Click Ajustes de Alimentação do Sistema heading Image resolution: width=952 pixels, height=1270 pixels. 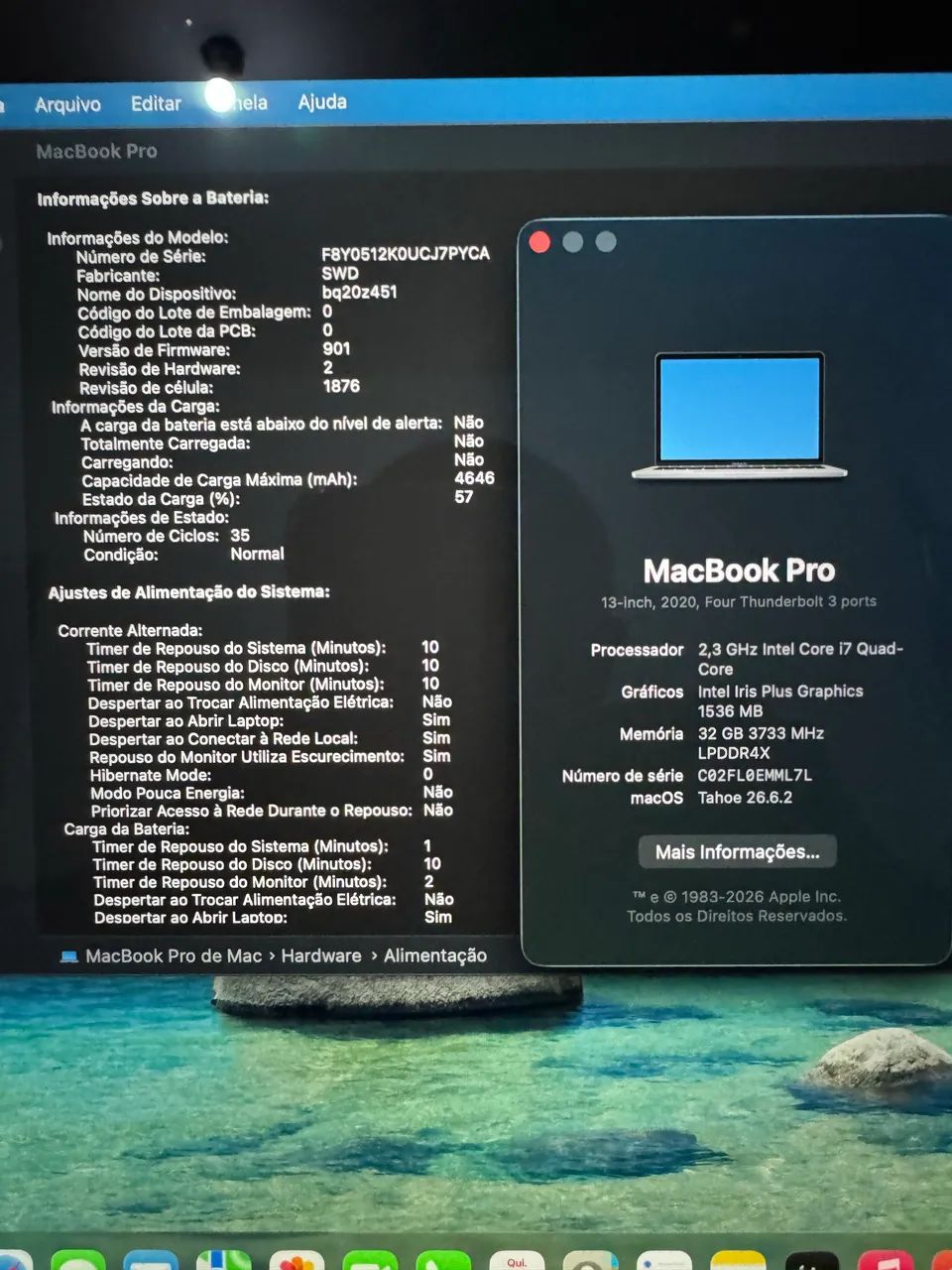point(188,592)
